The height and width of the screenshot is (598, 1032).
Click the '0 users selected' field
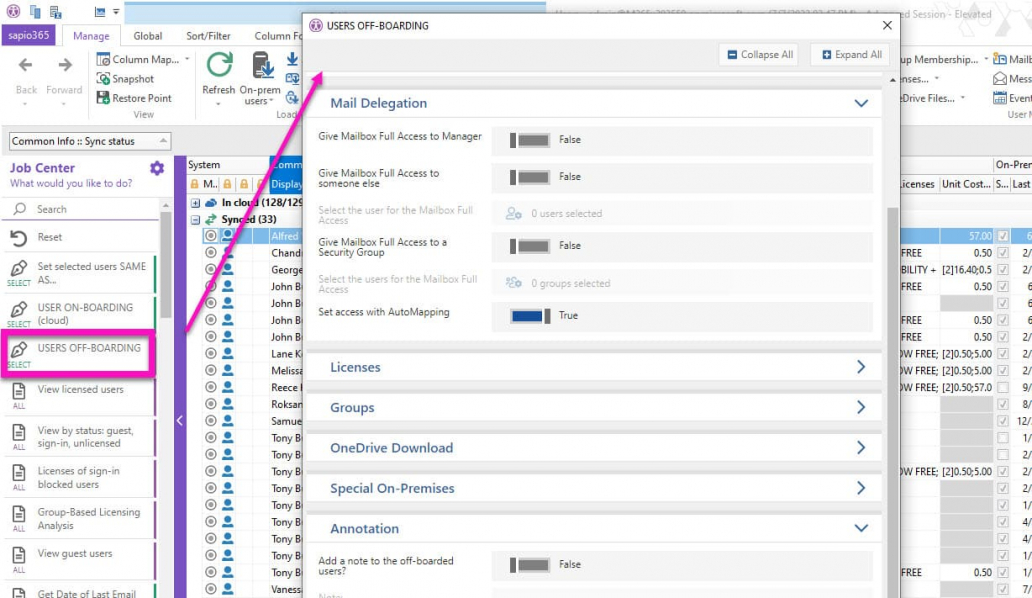click(682, 214)
